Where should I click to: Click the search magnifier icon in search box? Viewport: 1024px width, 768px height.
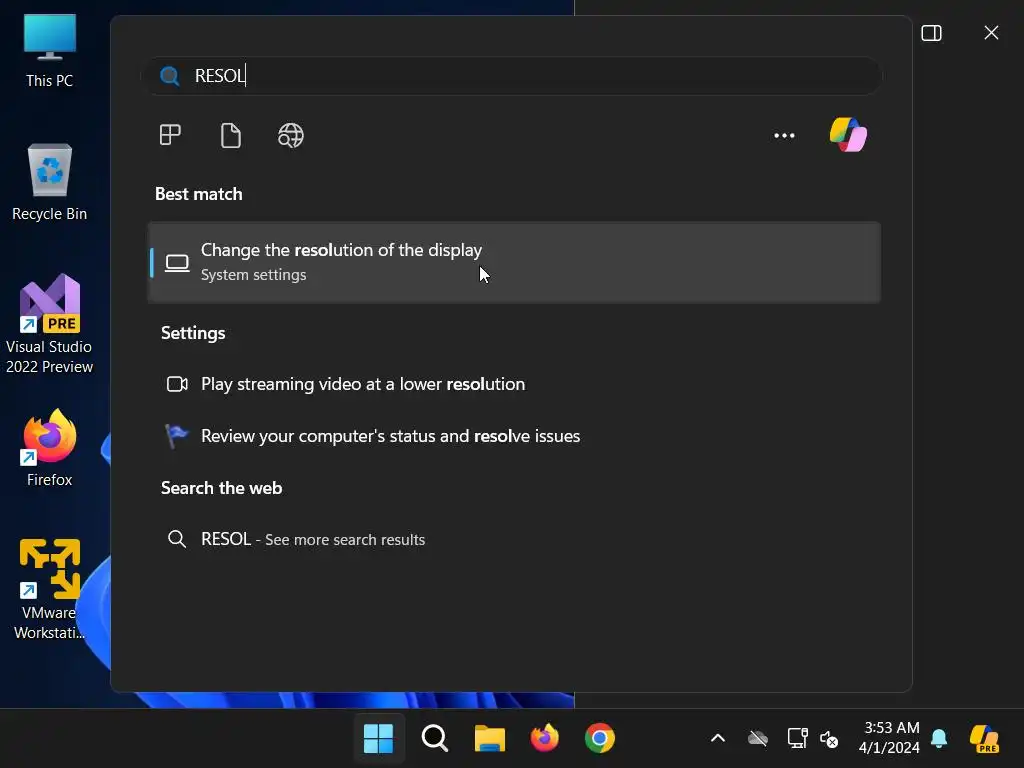coord(170,76)
